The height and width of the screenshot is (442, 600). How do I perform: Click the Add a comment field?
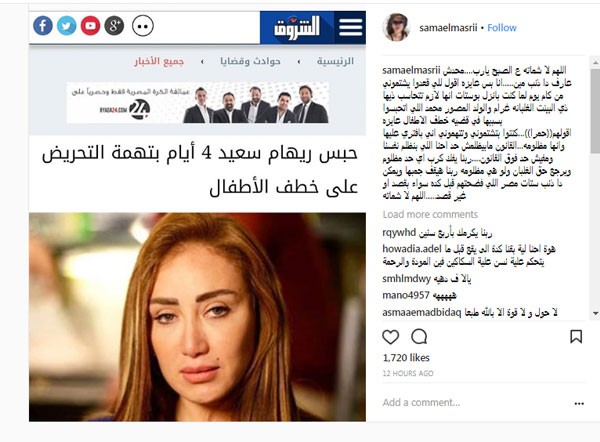(474, 403)
